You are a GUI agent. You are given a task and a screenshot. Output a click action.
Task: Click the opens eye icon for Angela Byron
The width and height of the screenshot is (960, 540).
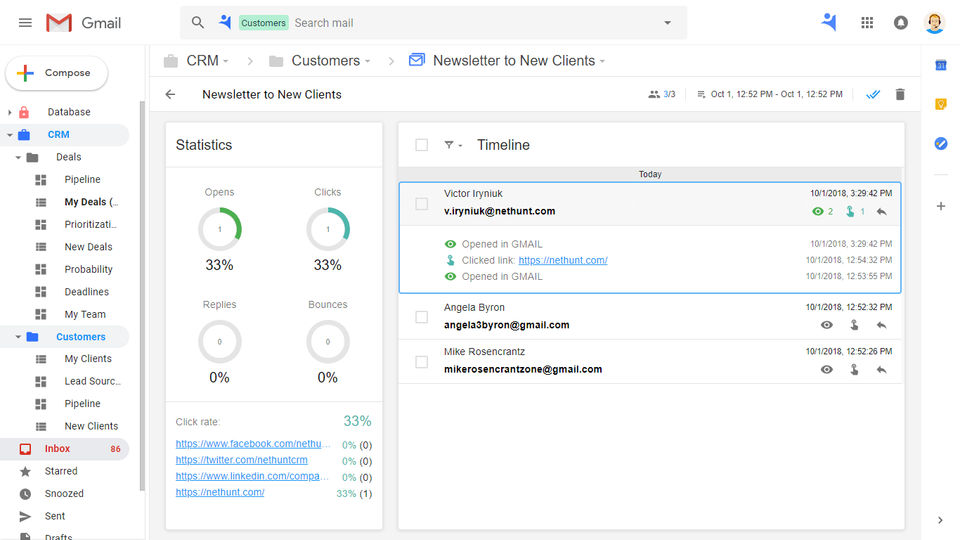827,325
